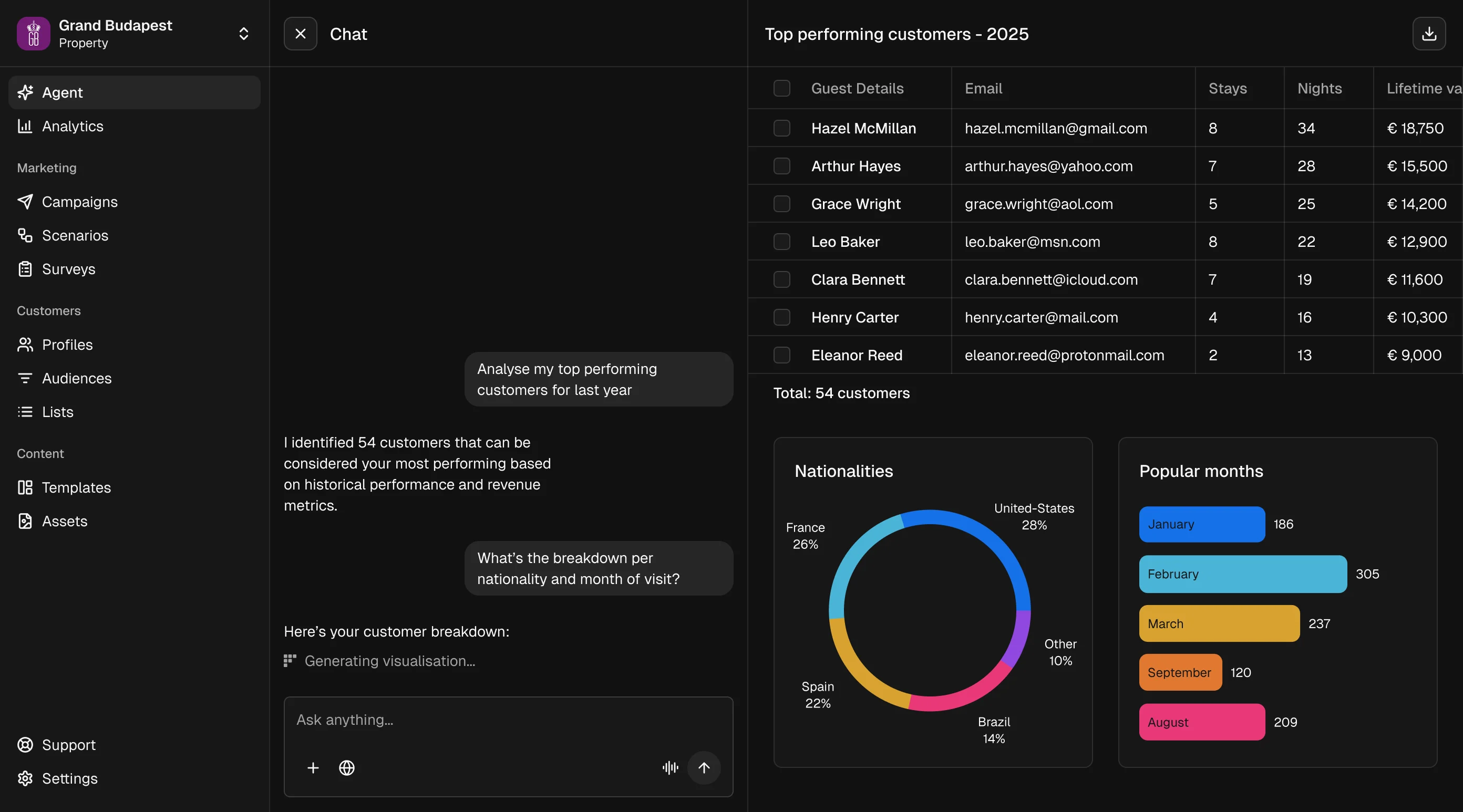Image resolution: width=1463 pixels, height=812 pixels.
Task: Send the message with the arrow button
Action: coord(704,768)
